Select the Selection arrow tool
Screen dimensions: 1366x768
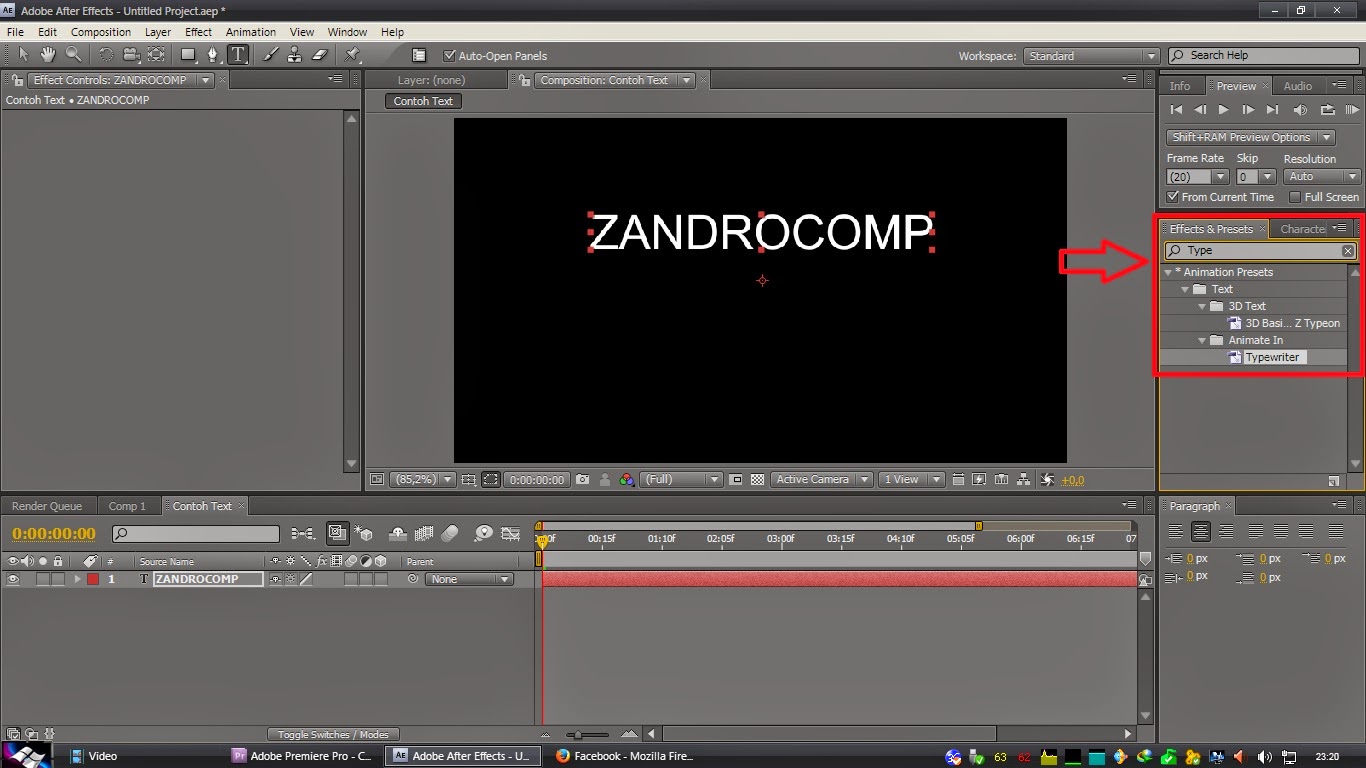pos(23,55)
